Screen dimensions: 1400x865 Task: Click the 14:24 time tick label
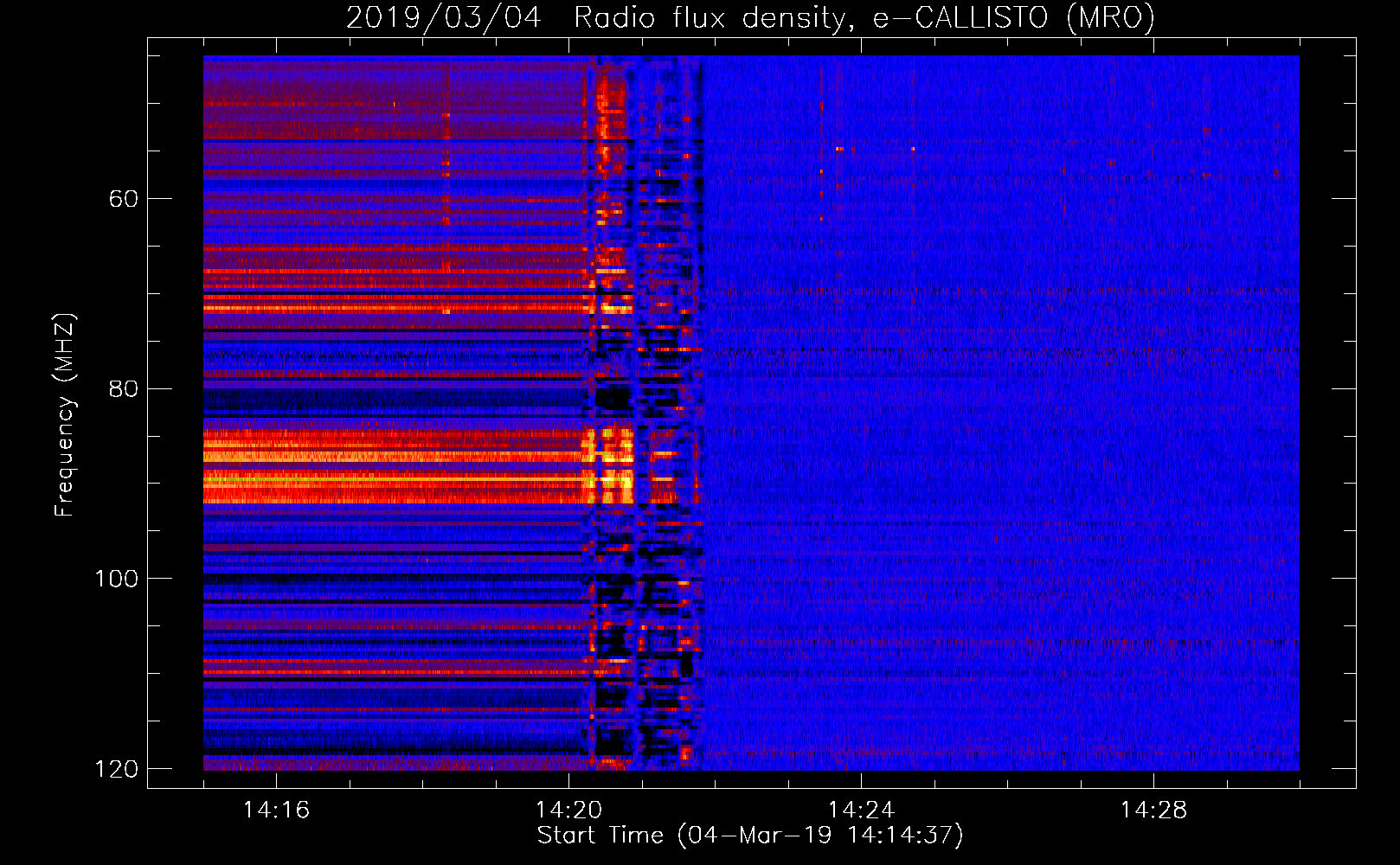click(x=861, y=810)
